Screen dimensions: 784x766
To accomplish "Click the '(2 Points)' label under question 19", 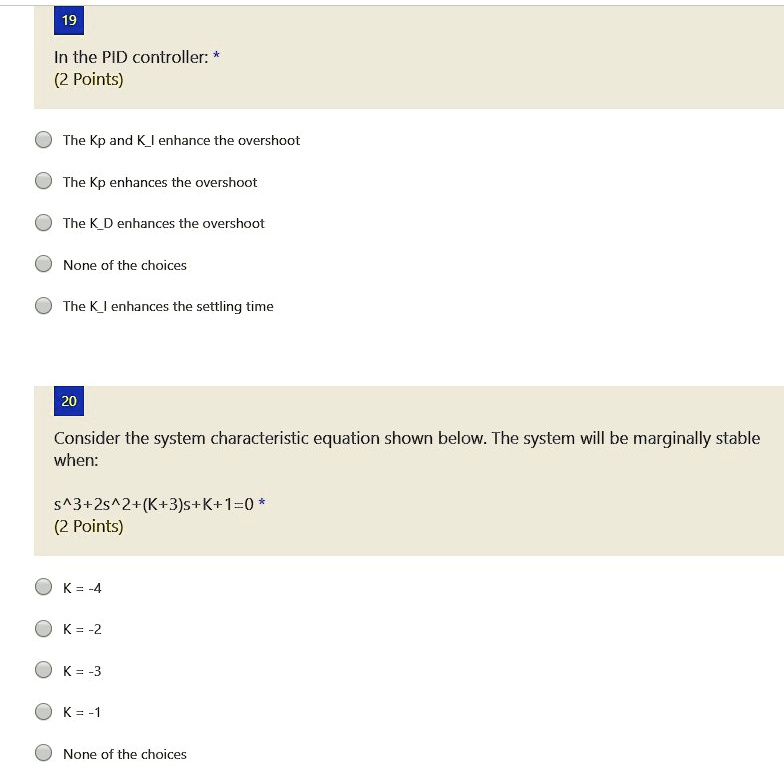I will pos(88,80).
